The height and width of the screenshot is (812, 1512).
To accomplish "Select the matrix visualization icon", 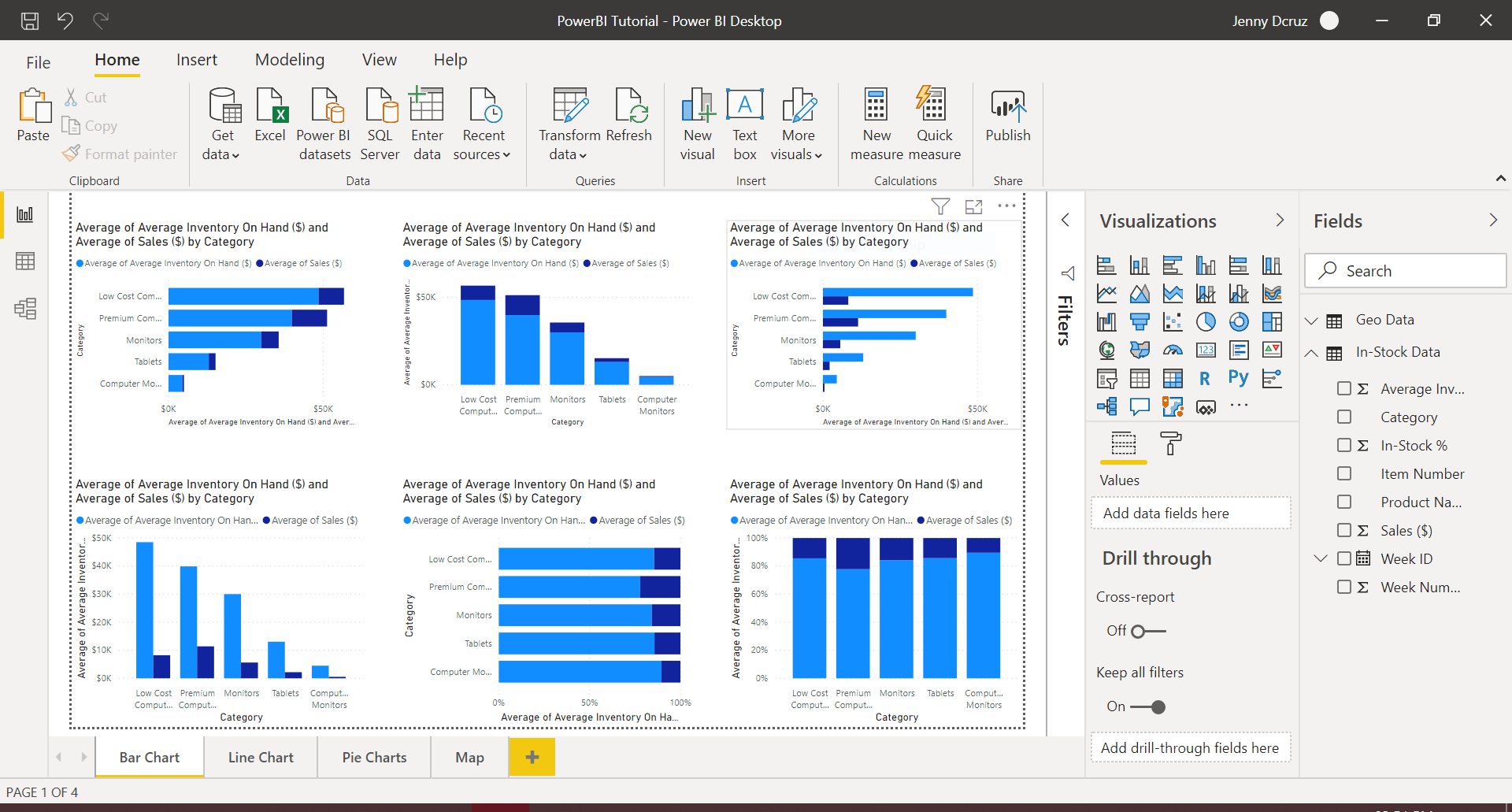I will pyautogui.click(x=1173, y=379).
